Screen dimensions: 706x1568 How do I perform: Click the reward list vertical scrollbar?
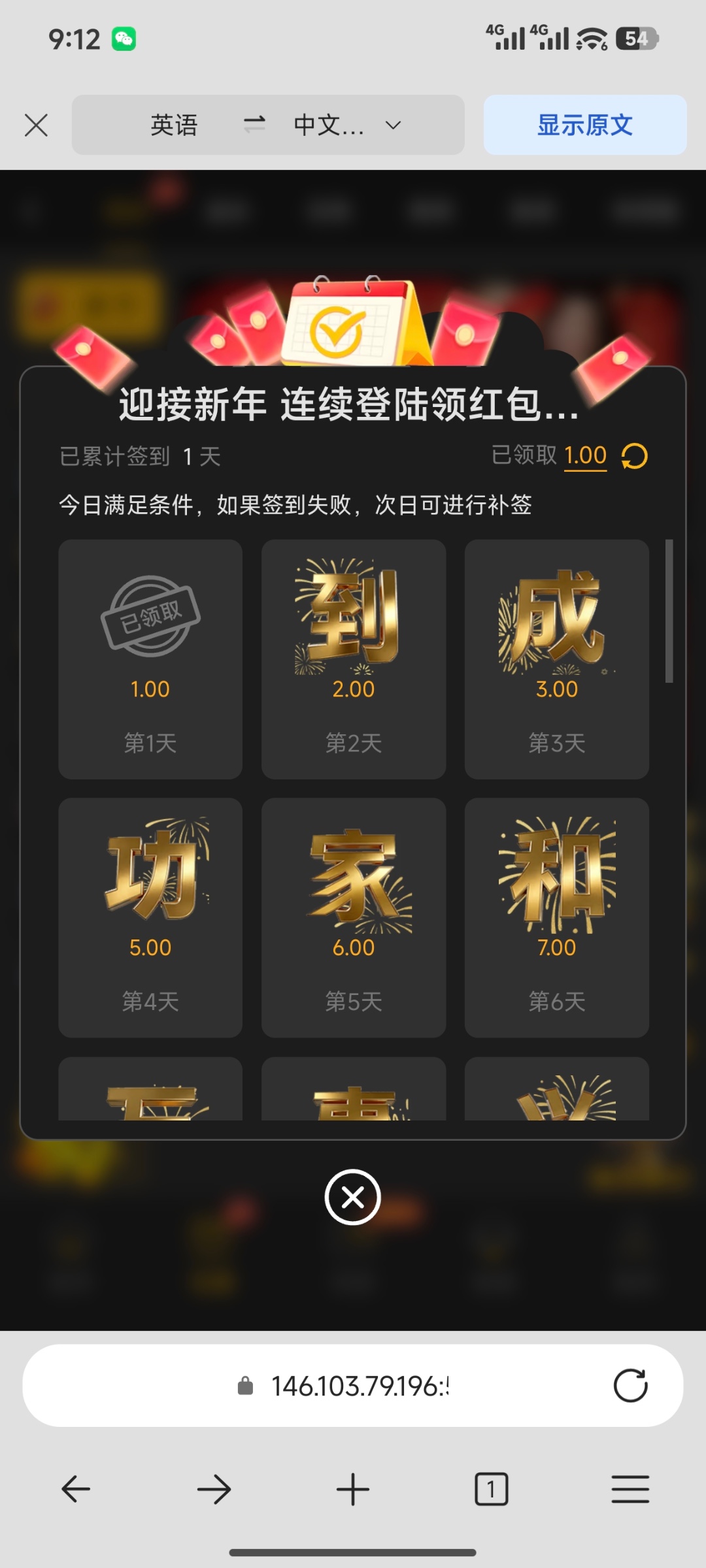click(669, 611)
